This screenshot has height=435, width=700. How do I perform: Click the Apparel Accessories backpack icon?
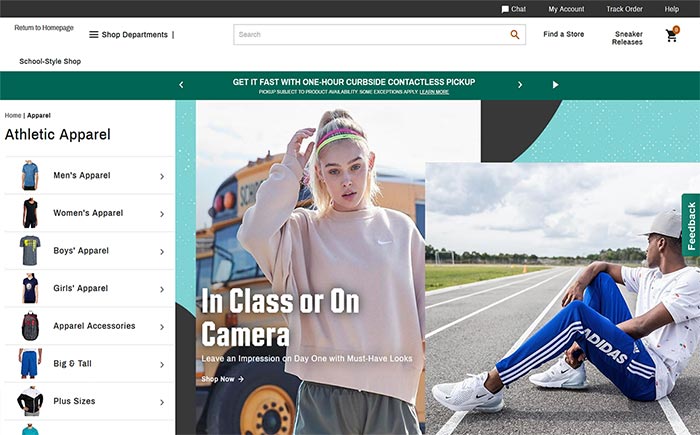(x=29, y=326)
